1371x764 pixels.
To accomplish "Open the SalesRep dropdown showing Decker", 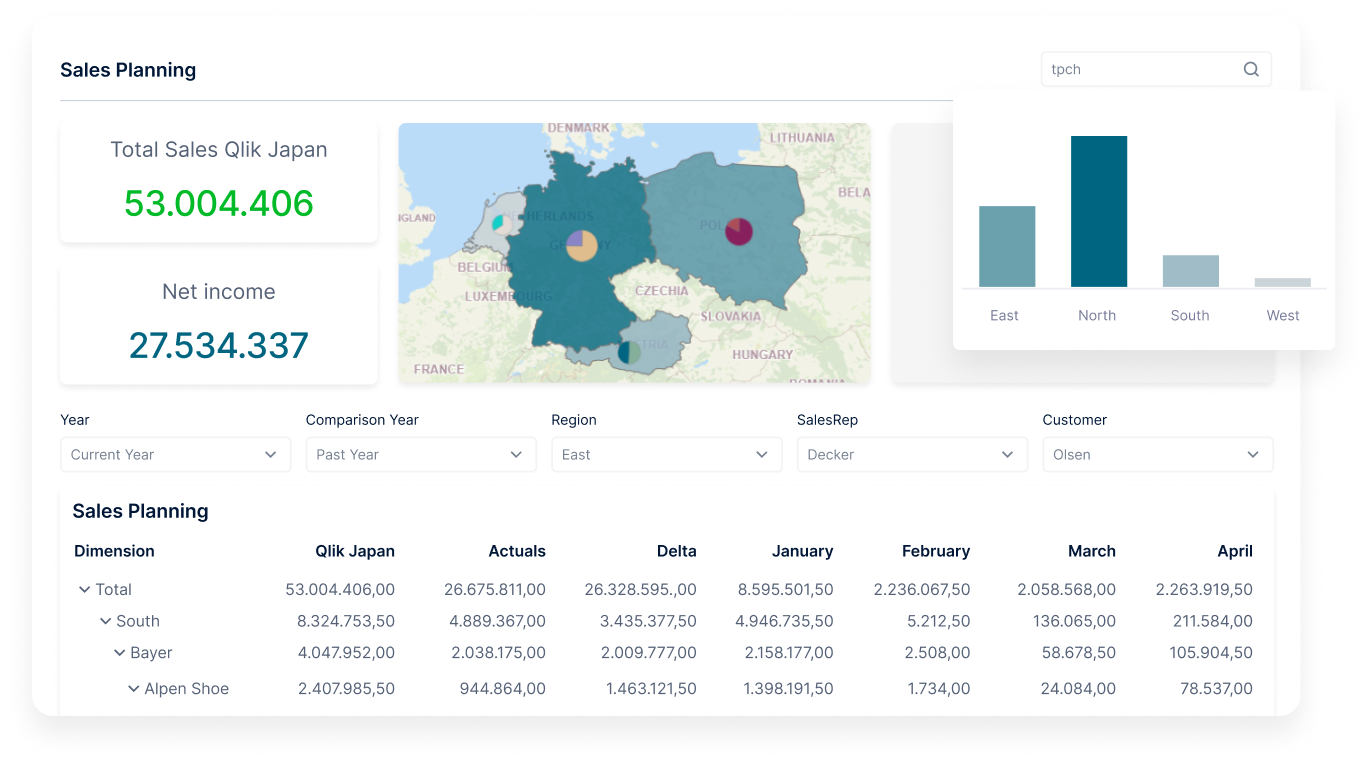I will (x=911, y=454).
